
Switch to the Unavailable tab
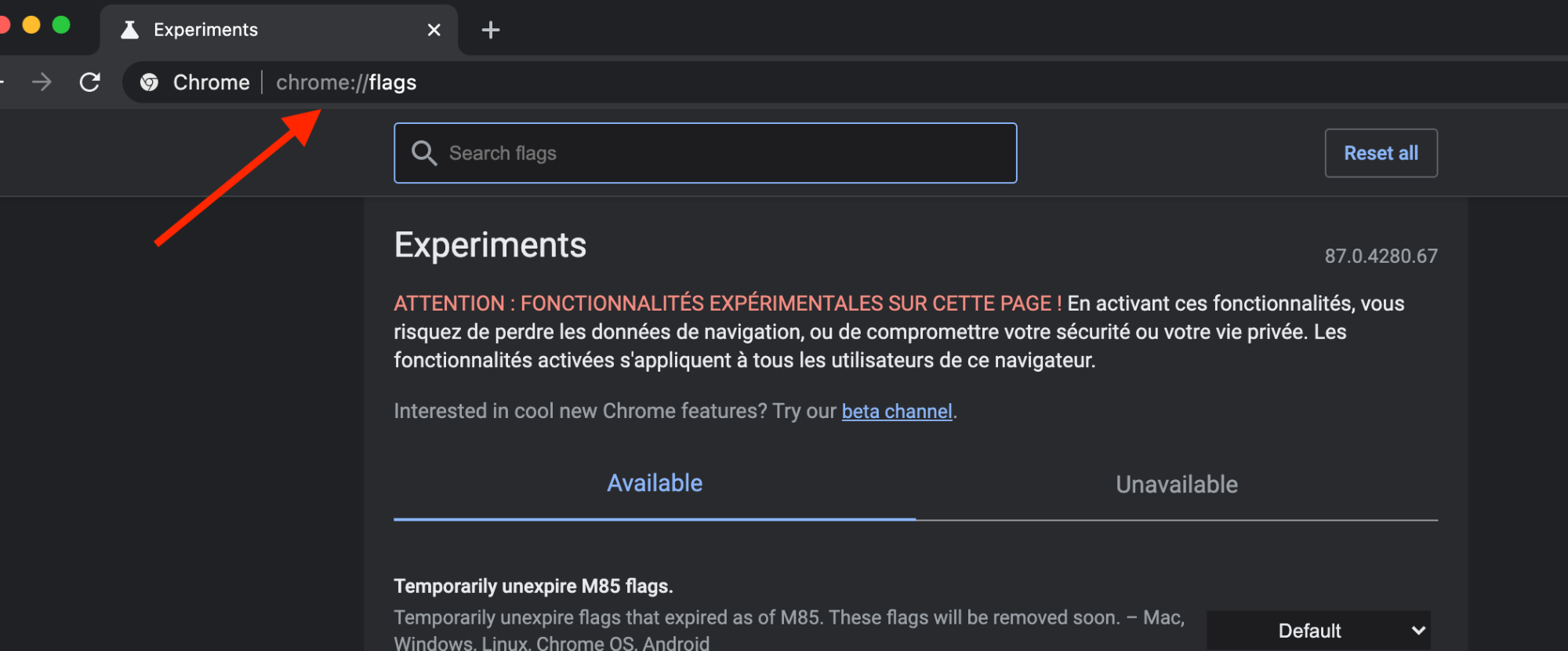pyautogui.click(x=1176, y=485)
